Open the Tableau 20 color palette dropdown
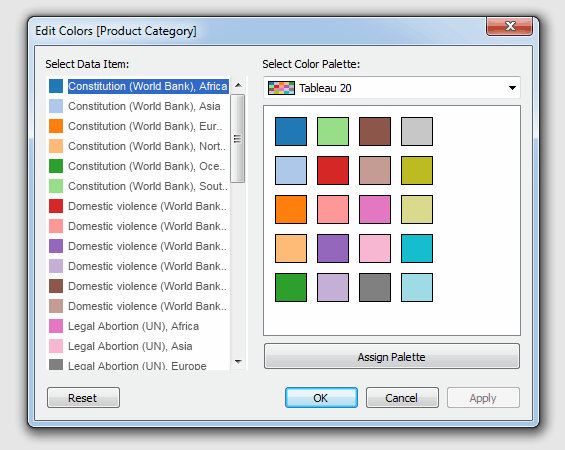Viewport: 565px width, 450px height. coord(392,88)
